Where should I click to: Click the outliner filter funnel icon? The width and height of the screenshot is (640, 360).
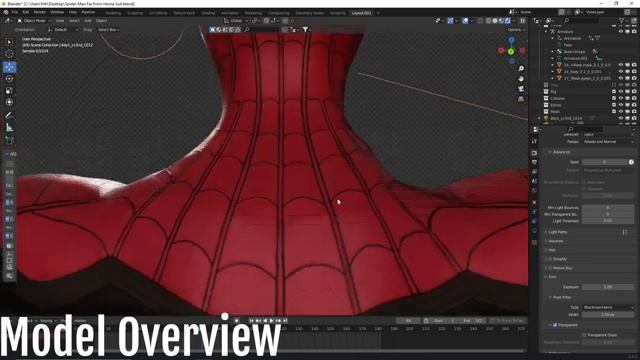pyautogui.click(x=622, y=20)
